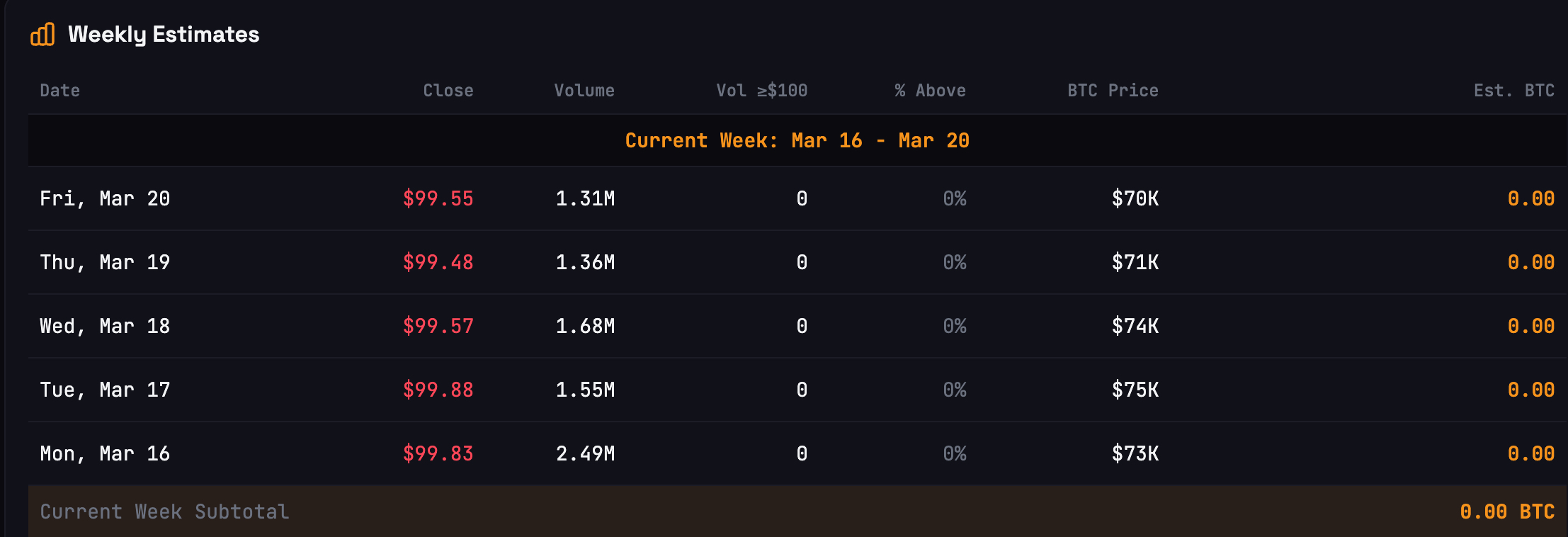Image resolution: width=1568 pixels, height=537 pixels.
Task: Click the bar chart icon beside Weekly Estimates
Action: pos(42,34)
